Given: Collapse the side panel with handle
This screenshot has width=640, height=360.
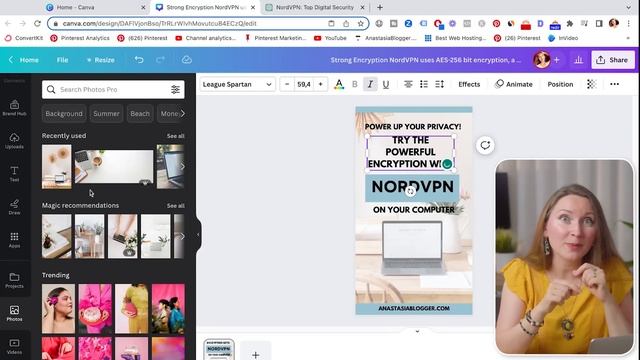Looking at the screenshot, I should pyautogui.click(x=198, y=234).
